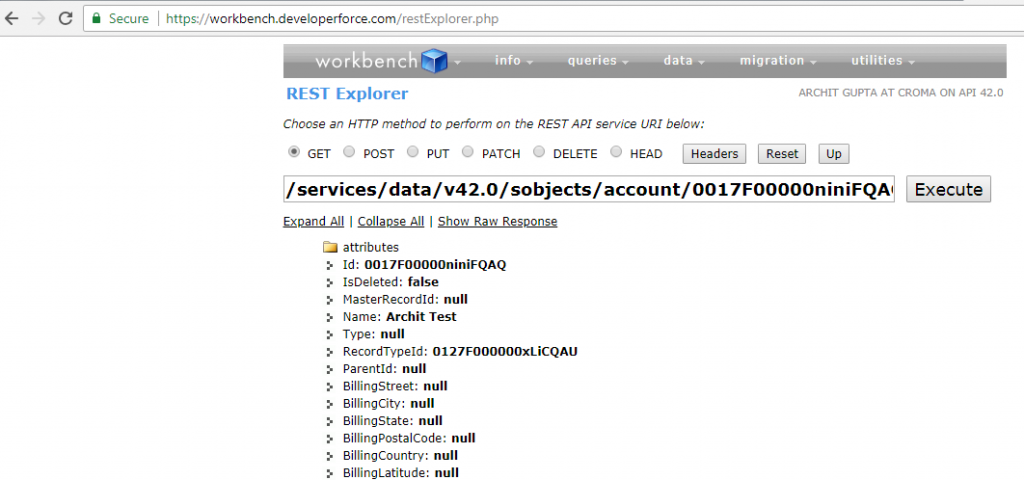Open the migration dropdown menu

(x=777, y=61)
